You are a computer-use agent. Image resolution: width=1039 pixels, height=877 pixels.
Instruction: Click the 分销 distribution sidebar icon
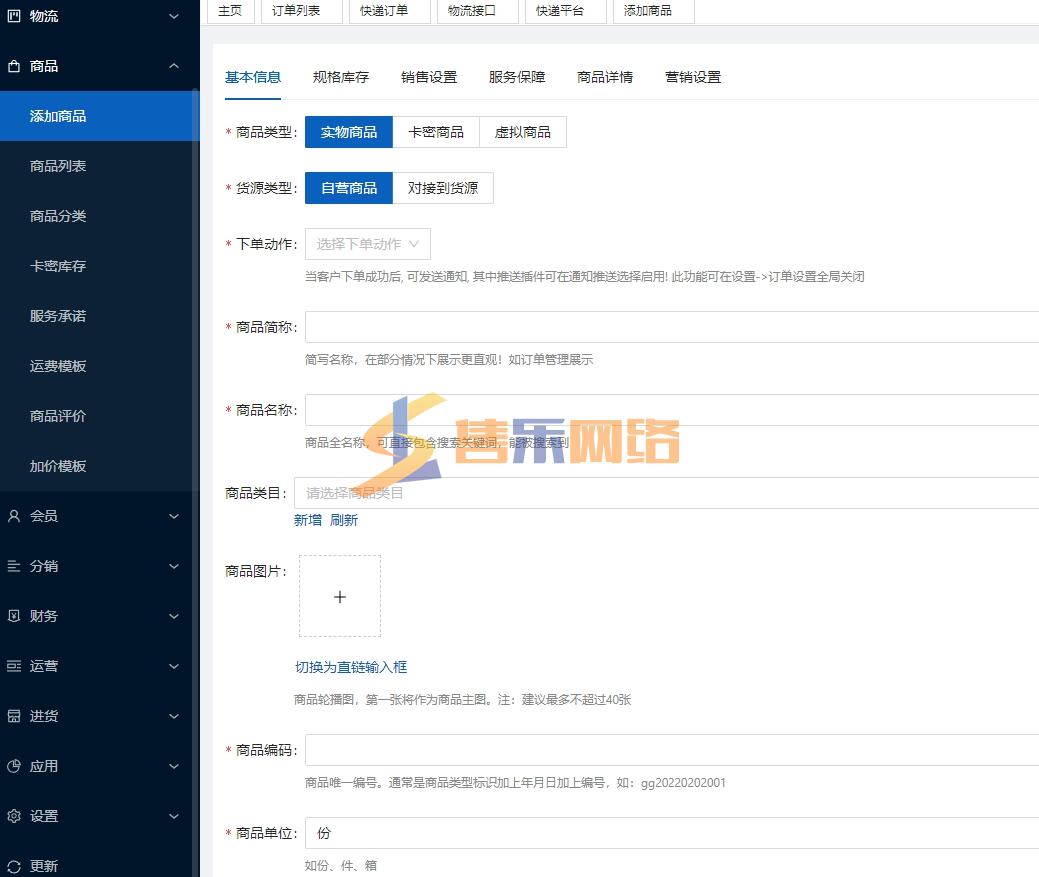14,566
